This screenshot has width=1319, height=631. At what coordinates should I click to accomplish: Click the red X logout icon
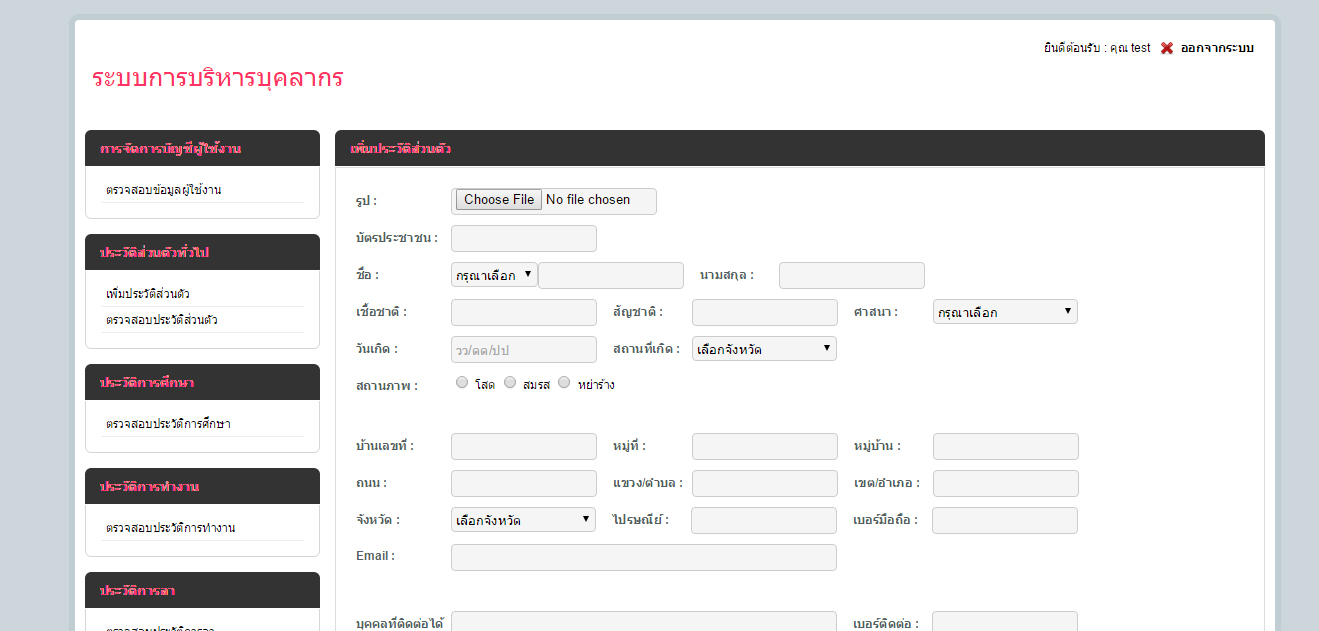click(x=1166, y=48)
